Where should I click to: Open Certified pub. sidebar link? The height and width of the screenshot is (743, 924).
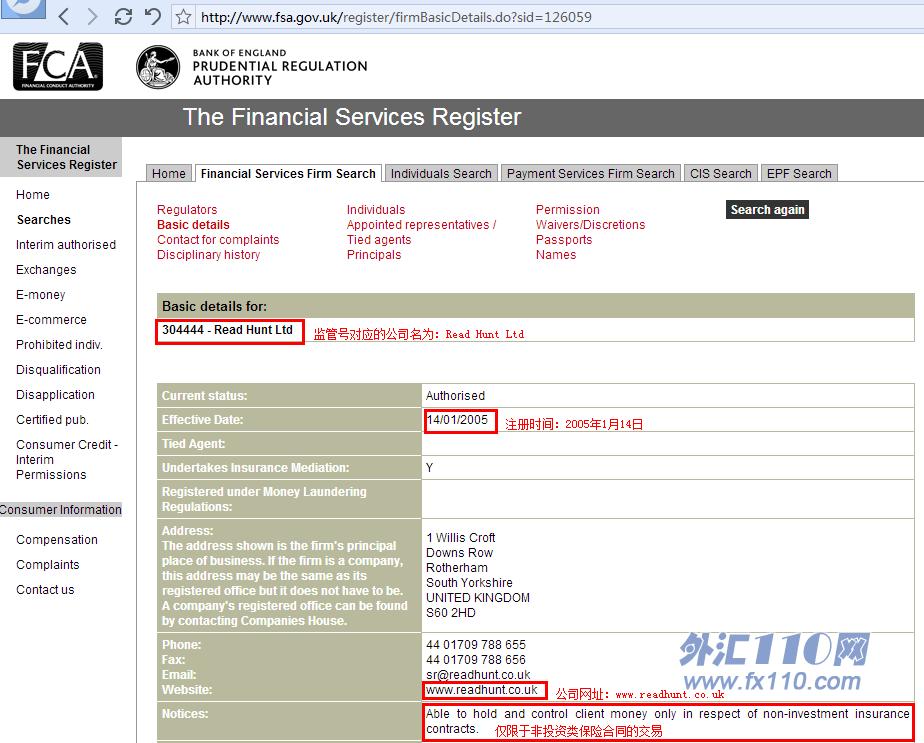pyautogui.click(x=52, y=420)
